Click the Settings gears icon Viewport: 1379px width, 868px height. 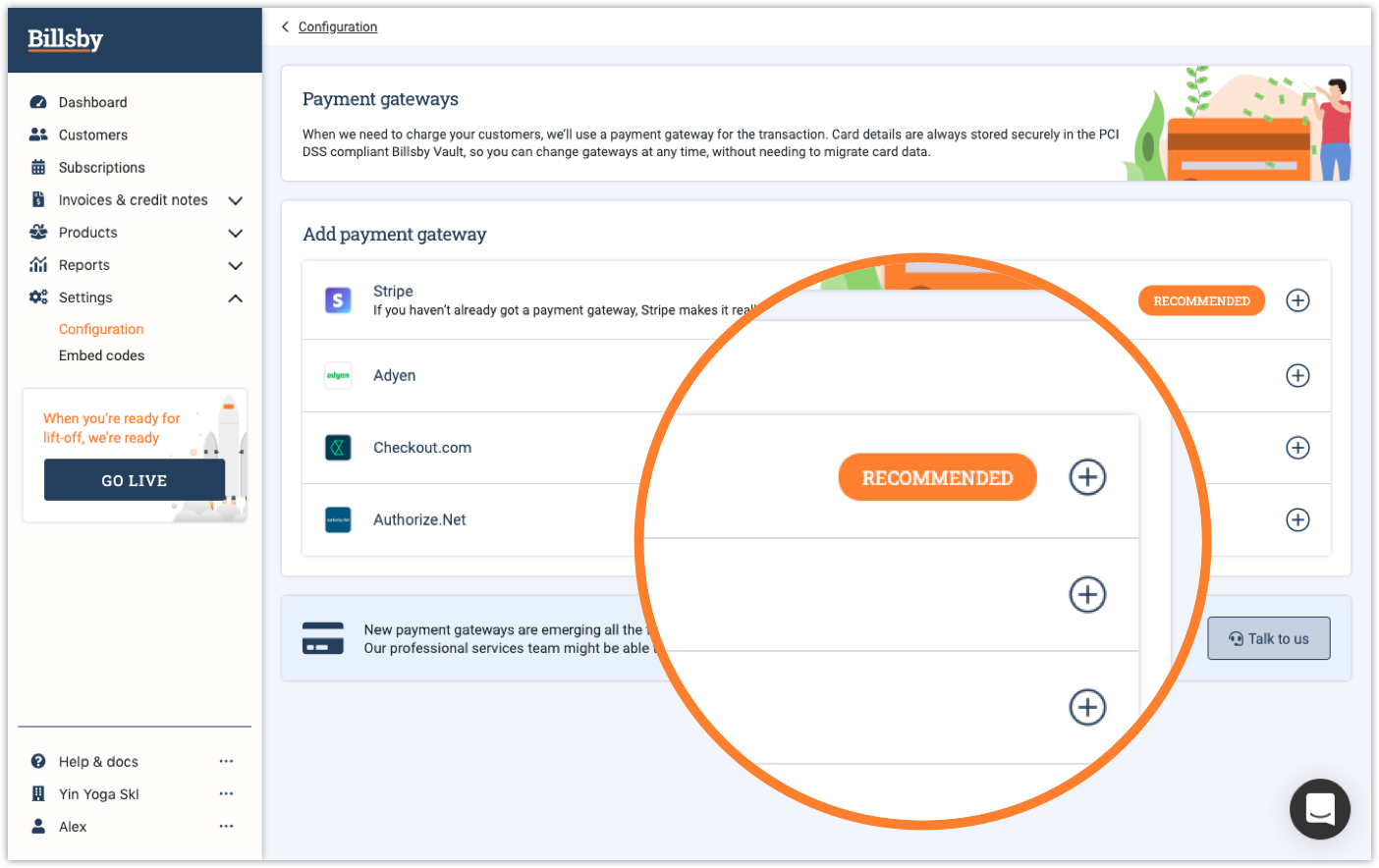38,297
